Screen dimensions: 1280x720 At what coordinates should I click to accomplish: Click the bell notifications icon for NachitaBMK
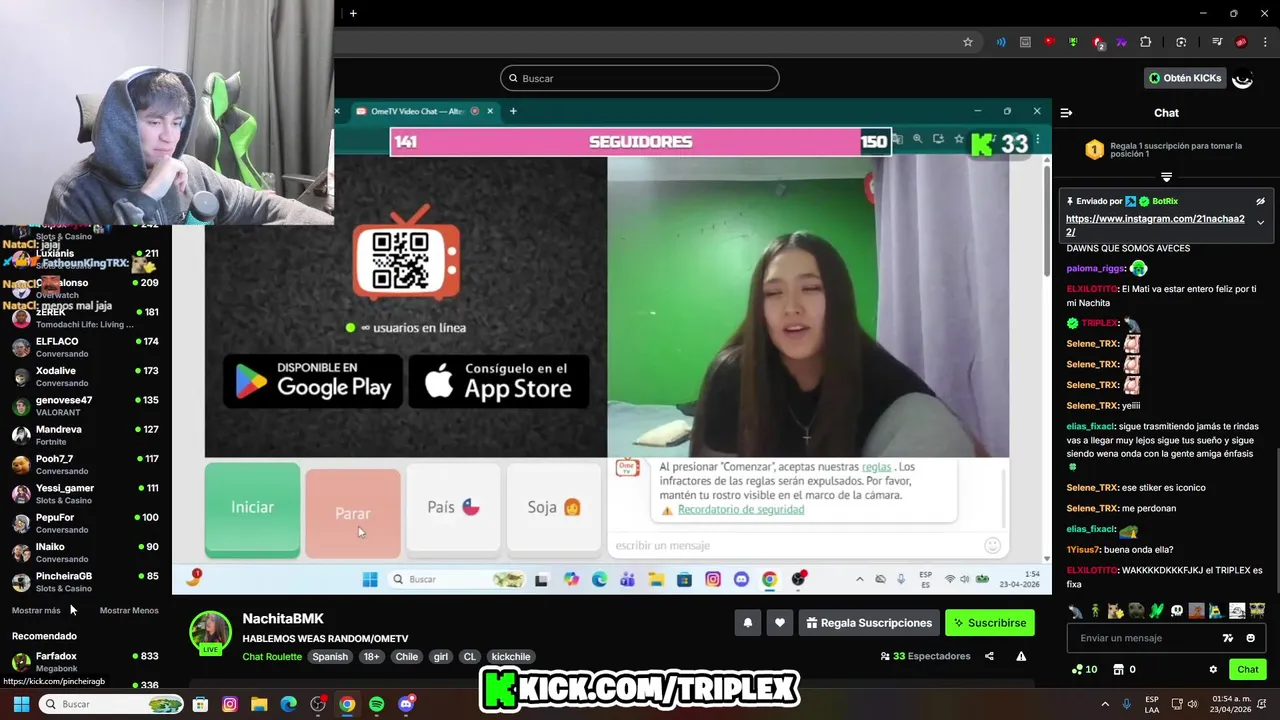click(747, 623)
